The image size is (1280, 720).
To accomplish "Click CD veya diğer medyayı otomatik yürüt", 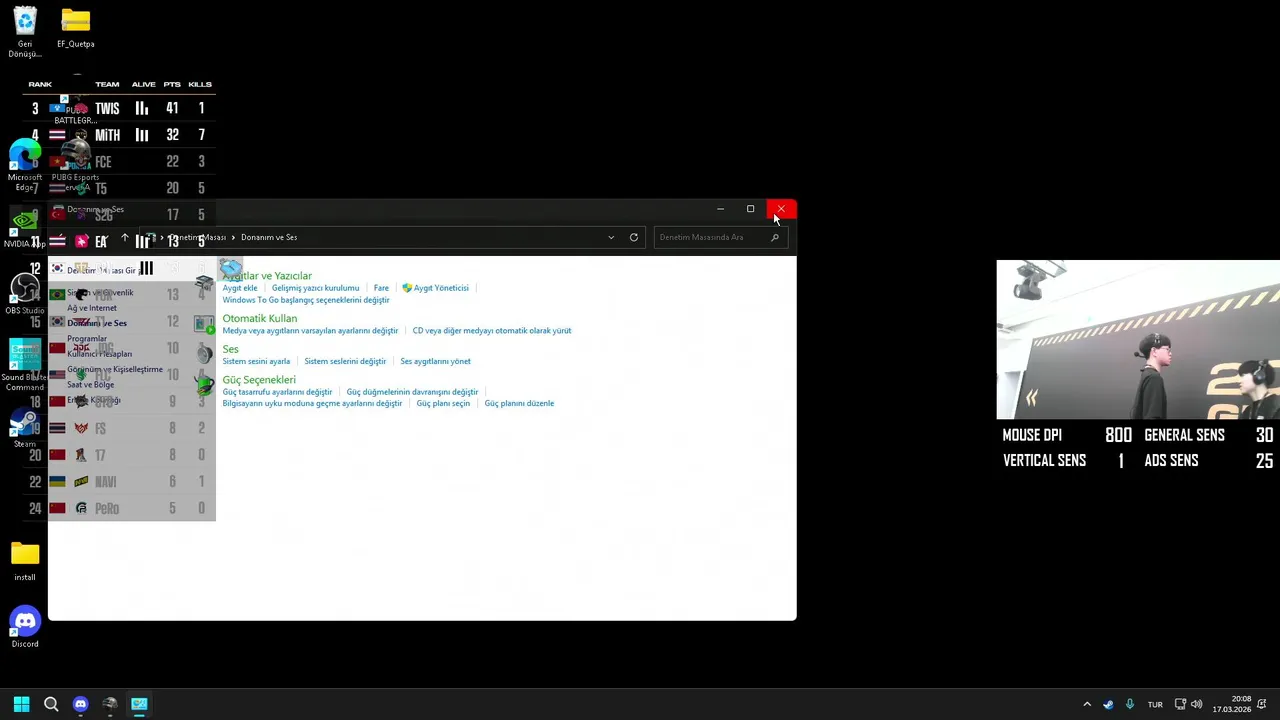I will 492,331.
